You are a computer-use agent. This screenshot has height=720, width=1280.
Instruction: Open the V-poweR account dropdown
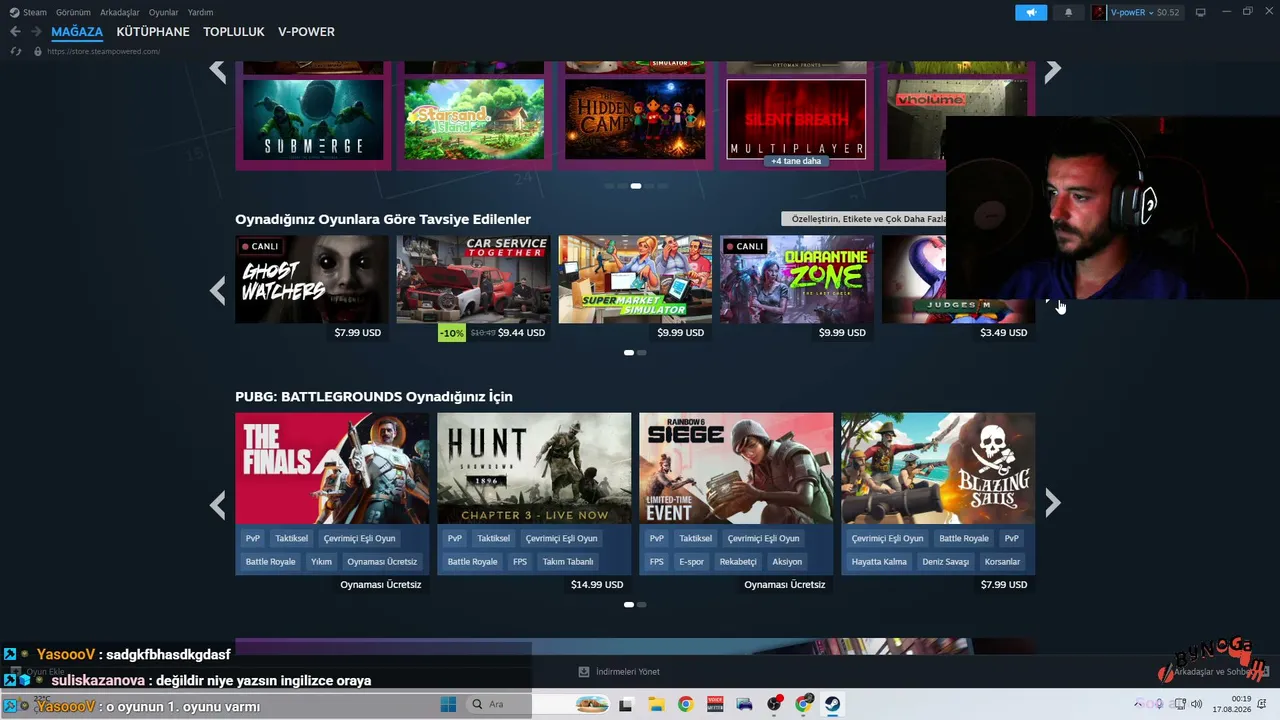click(x=1136, y=12)
